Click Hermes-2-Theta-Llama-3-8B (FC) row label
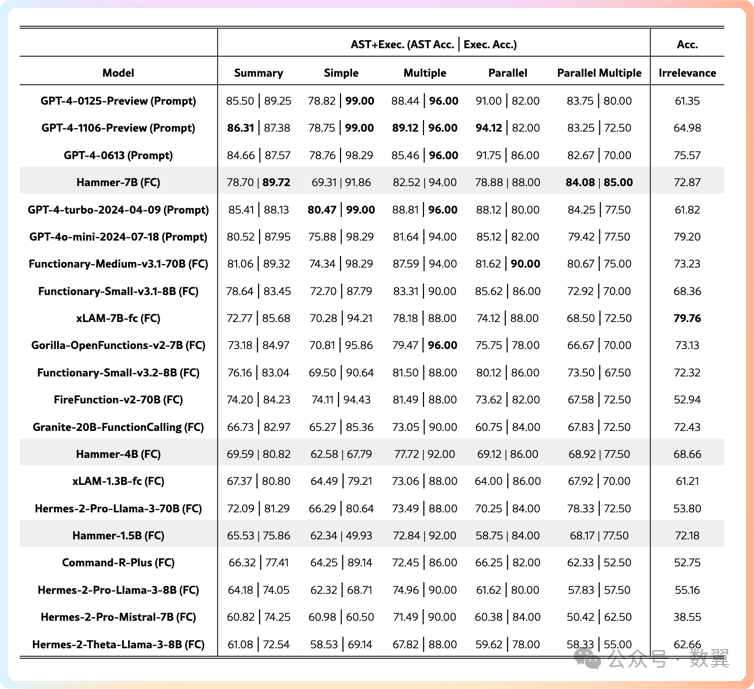Screen dimensions: 754x689 tap(118, 644)
